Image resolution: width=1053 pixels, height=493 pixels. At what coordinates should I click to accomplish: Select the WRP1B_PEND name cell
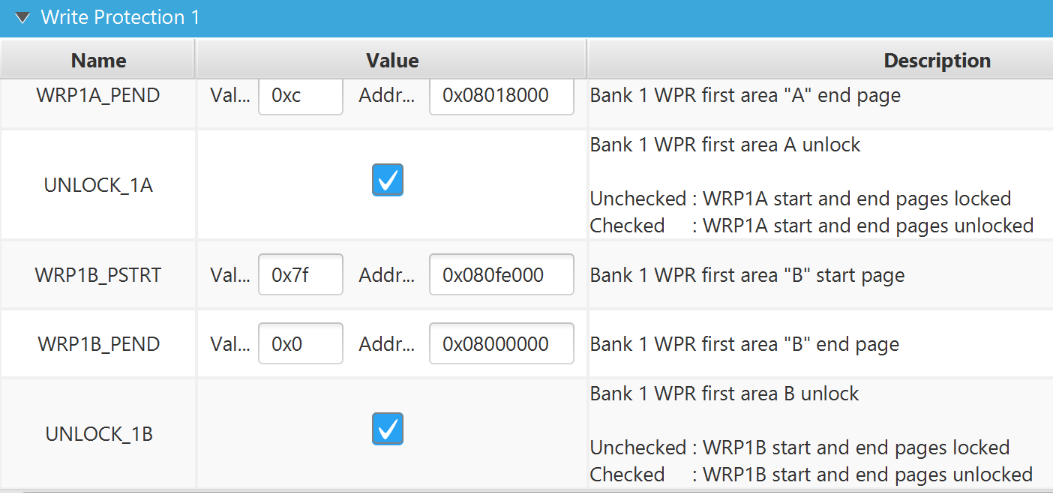tap(98, 345)
